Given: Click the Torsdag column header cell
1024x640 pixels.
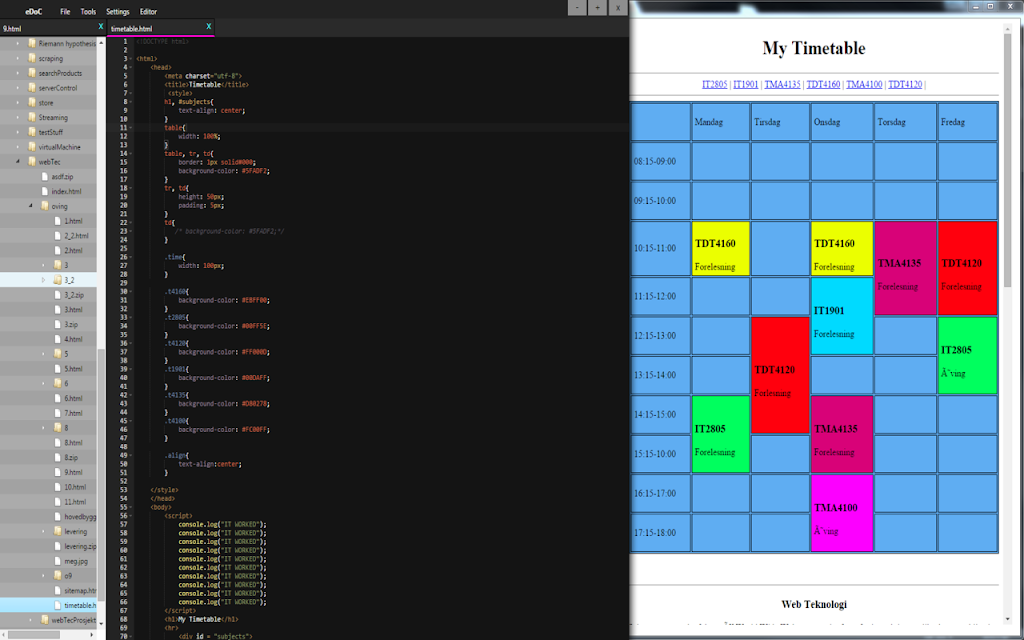Looking at the screenshot, I should coord(905,121).
